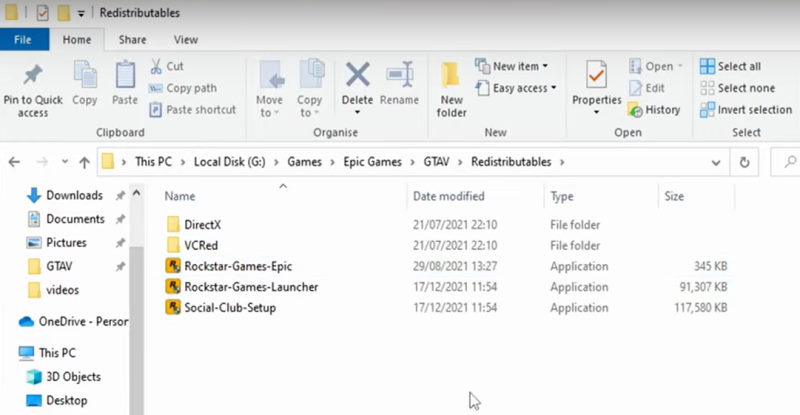Viewport: 800px width, 415px height.
Task: Open dropdown arrow under Properties
Action: pos(596,112)
